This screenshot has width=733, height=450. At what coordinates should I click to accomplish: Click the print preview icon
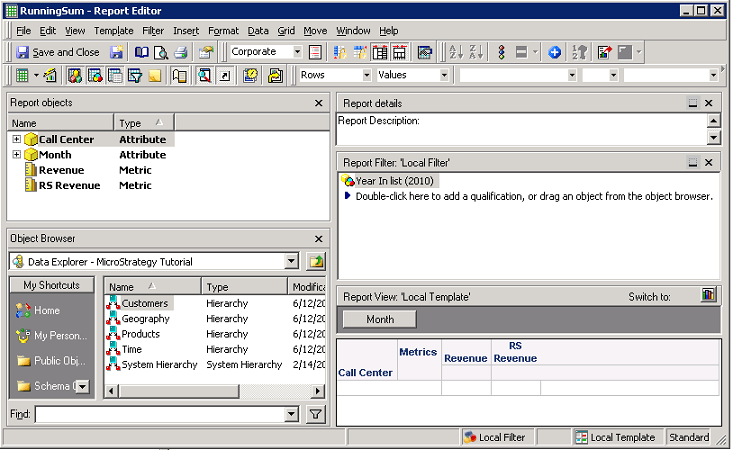161,52
